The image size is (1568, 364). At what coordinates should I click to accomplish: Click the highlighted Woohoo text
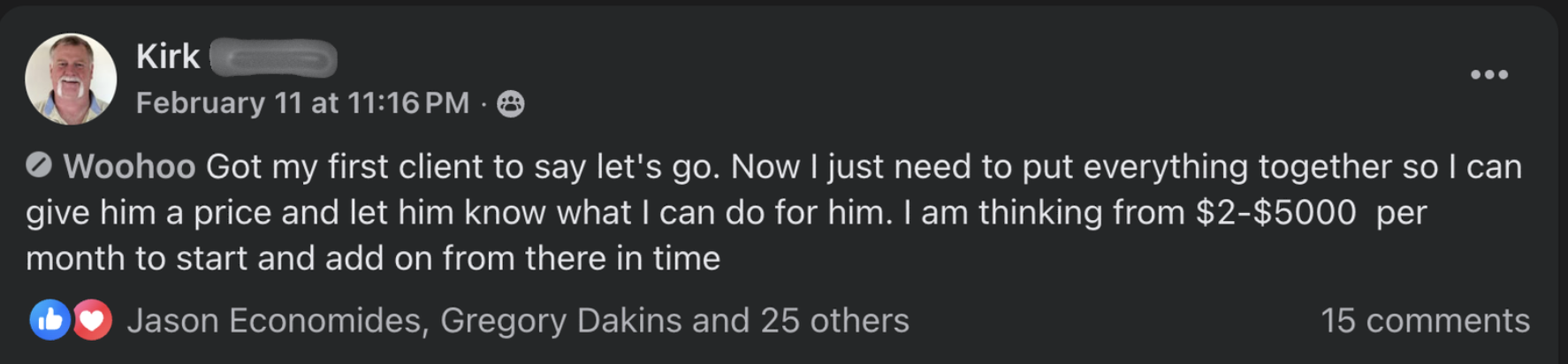point(129,166)
